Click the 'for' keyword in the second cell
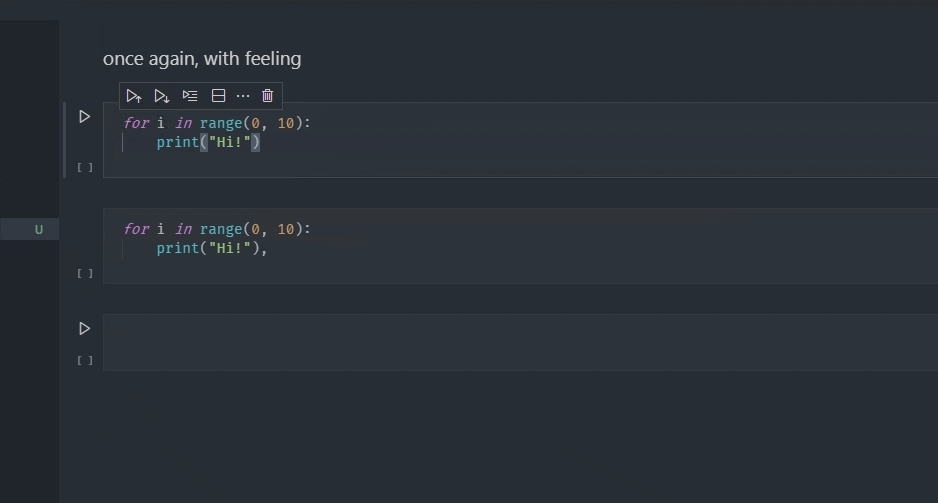 [136, 229]
